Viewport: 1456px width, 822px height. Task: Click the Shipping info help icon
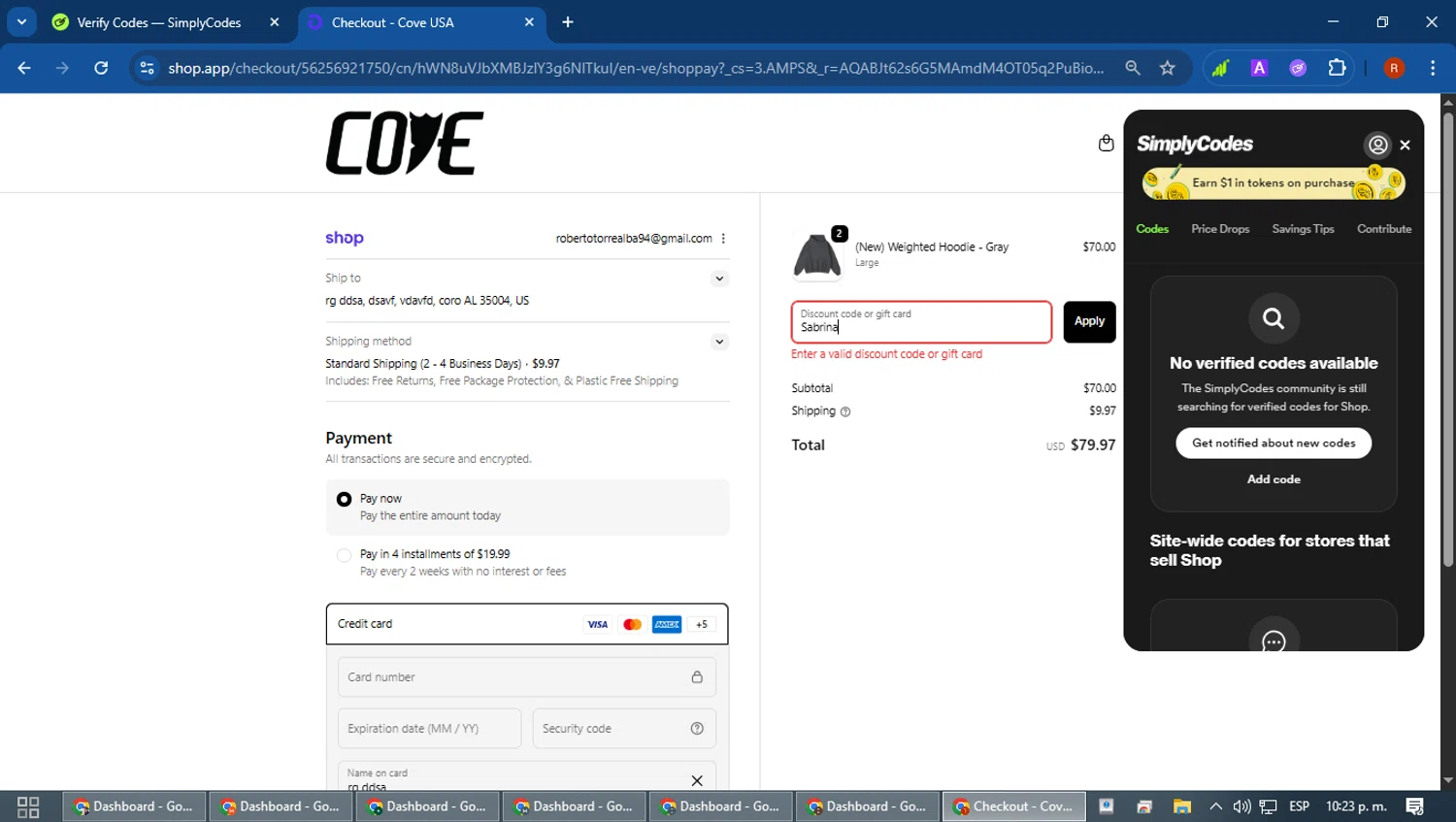(x=845, y=411)
